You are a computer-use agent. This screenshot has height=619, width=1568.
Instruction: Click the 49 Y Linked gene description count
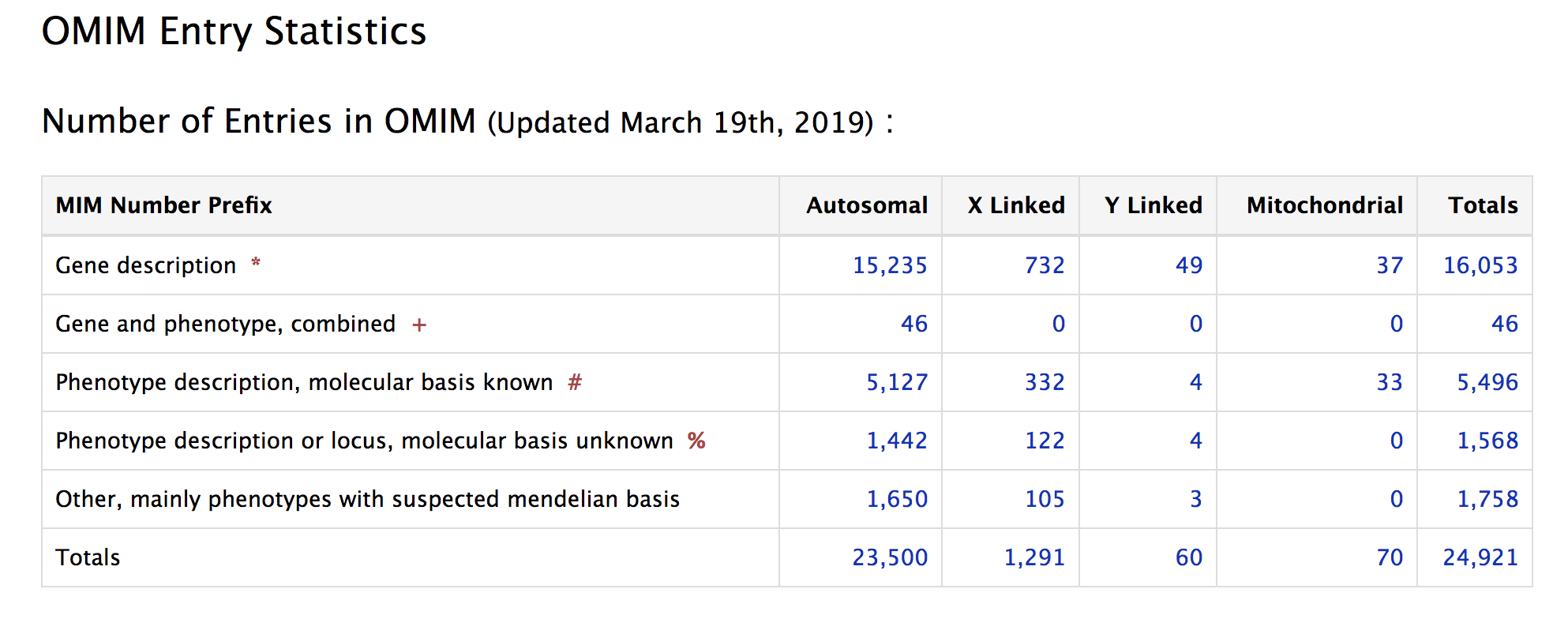tap(1188, 265)
